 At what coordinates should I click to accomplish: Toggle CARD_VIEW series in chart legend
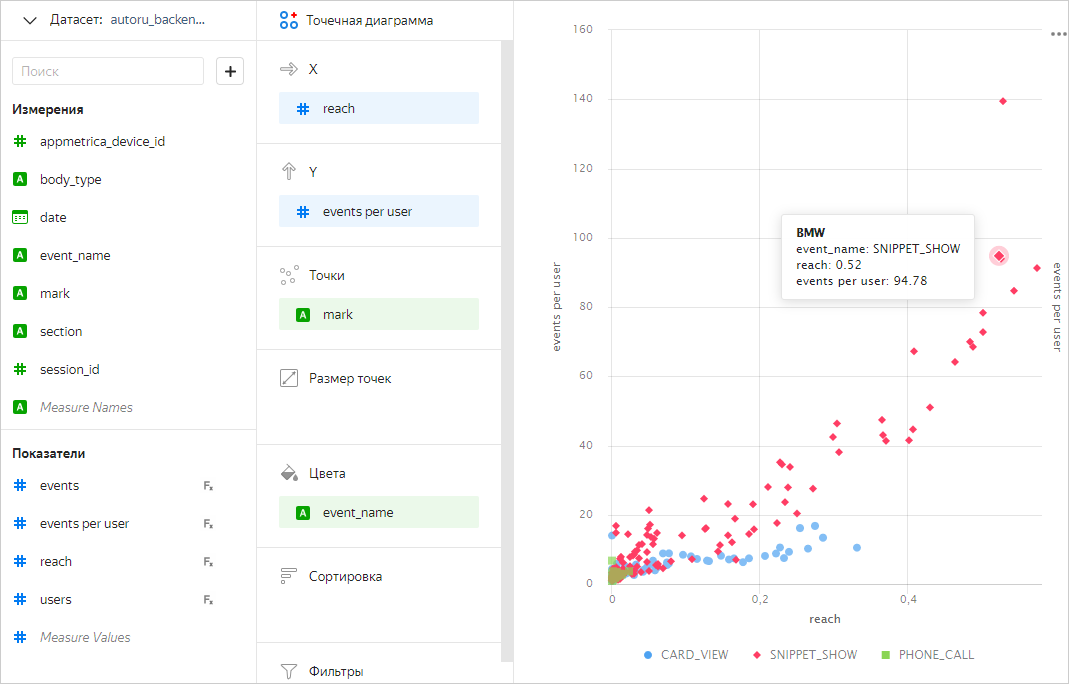click(x=686, y=655)
